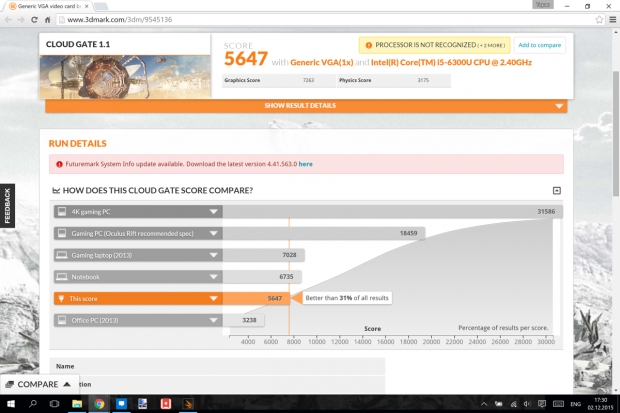The image size is (620, 413).
Task: Go back using browser back arrow
Action: coord(8,19)
